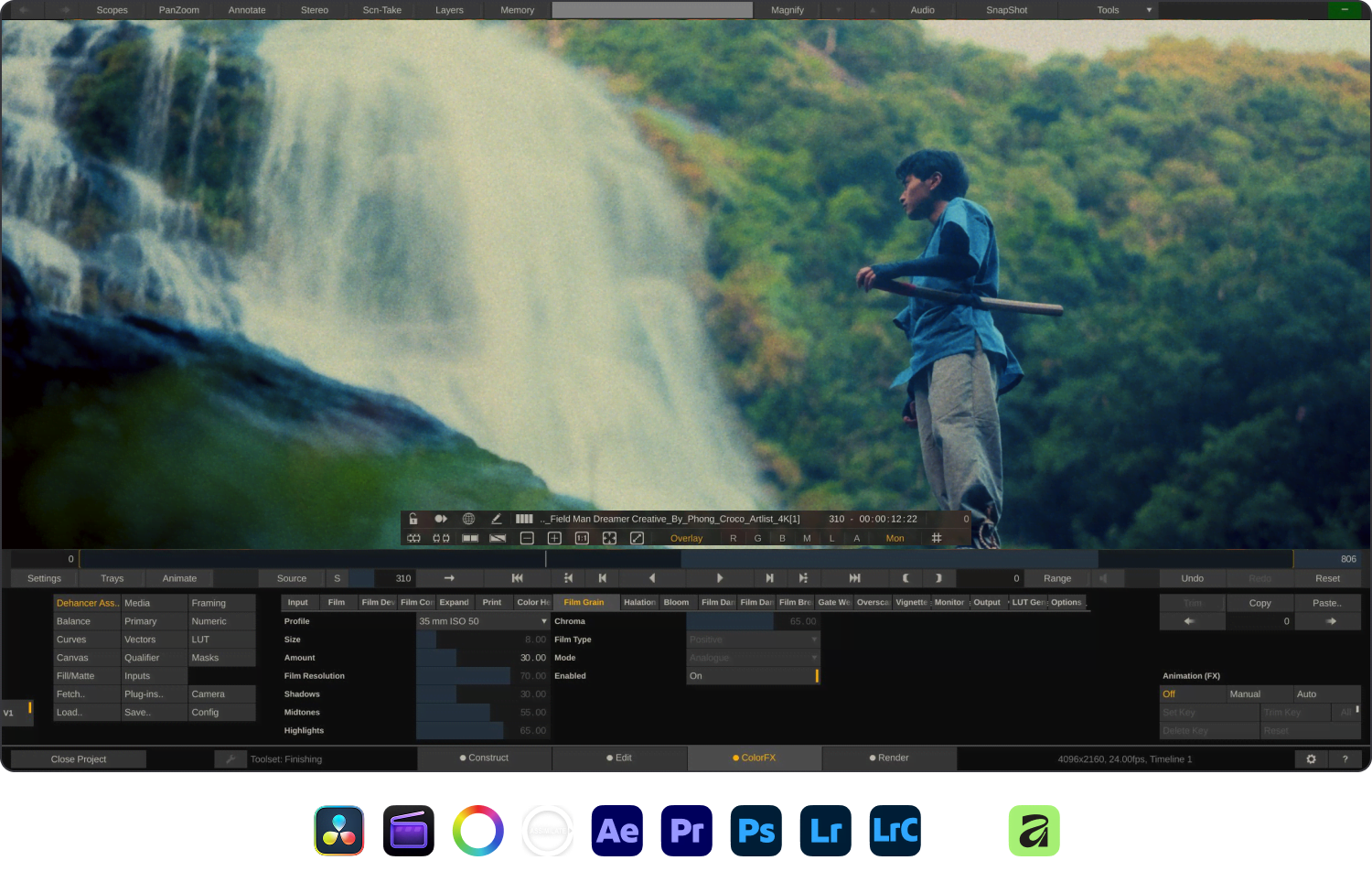
Task: Open the Film Type dropdown
Action: pos(753,640)
